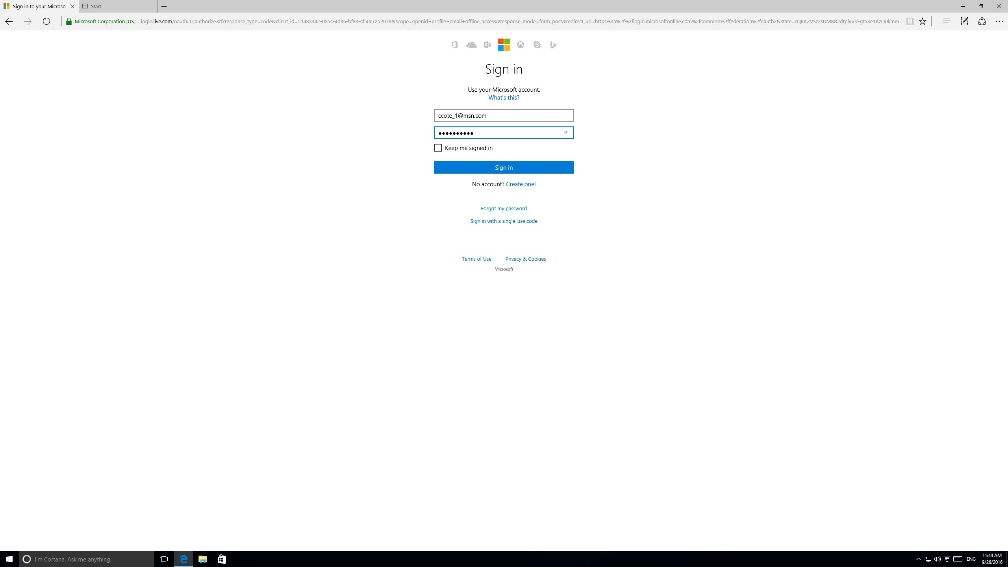Screen dimensions: 1008x567
Task: Open the Terms of Use link
Action: 476,259
